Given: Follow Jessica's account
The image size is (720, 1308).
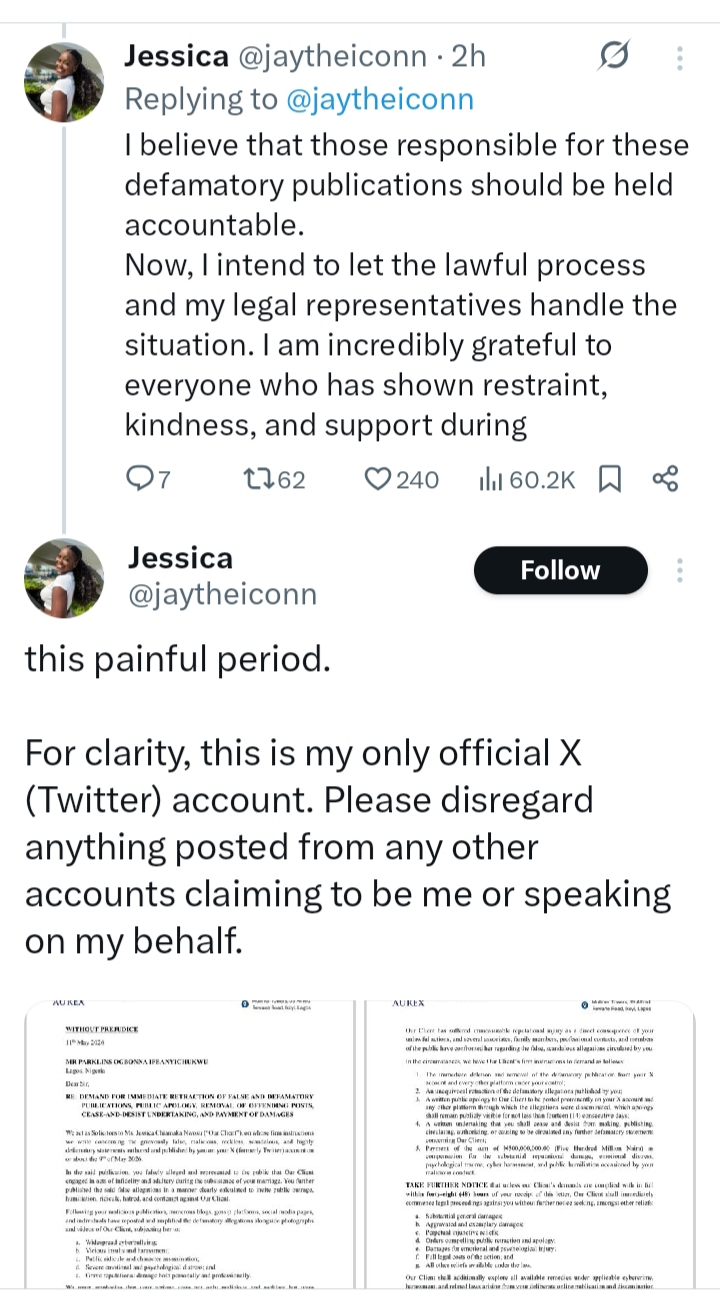Looking at the screenshot, I should pyautogui.click(x=560, y=570).
